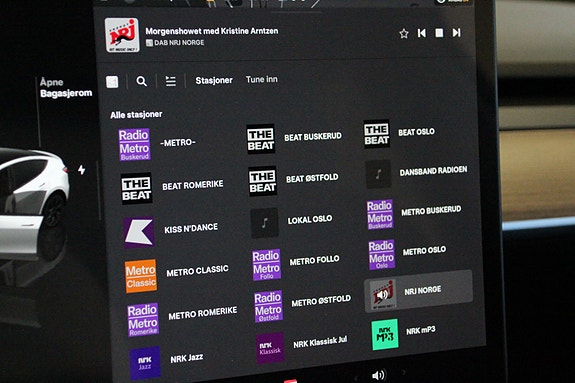Screen dimensions: 575x383
Task: Choose METRO BUSKERUD station name
Action: click(431, 211)
